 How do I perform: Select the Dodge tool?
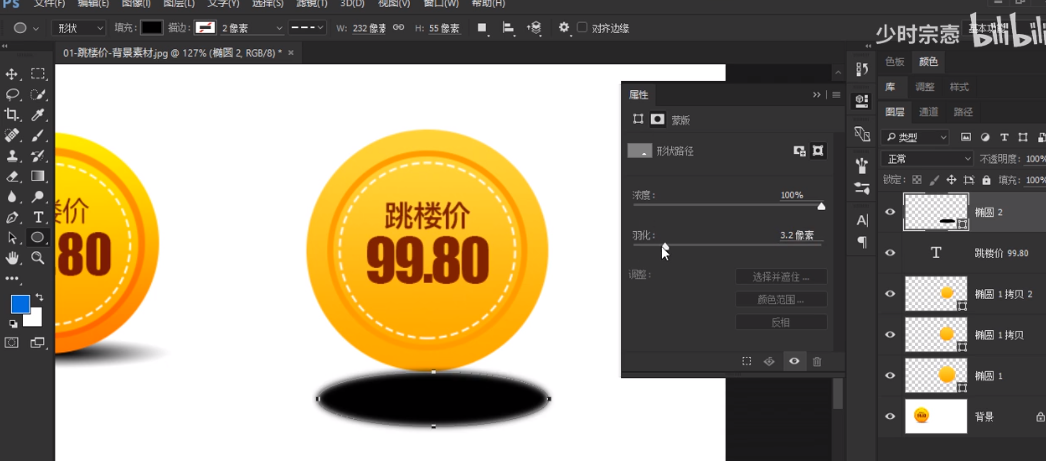pos(38,197)
